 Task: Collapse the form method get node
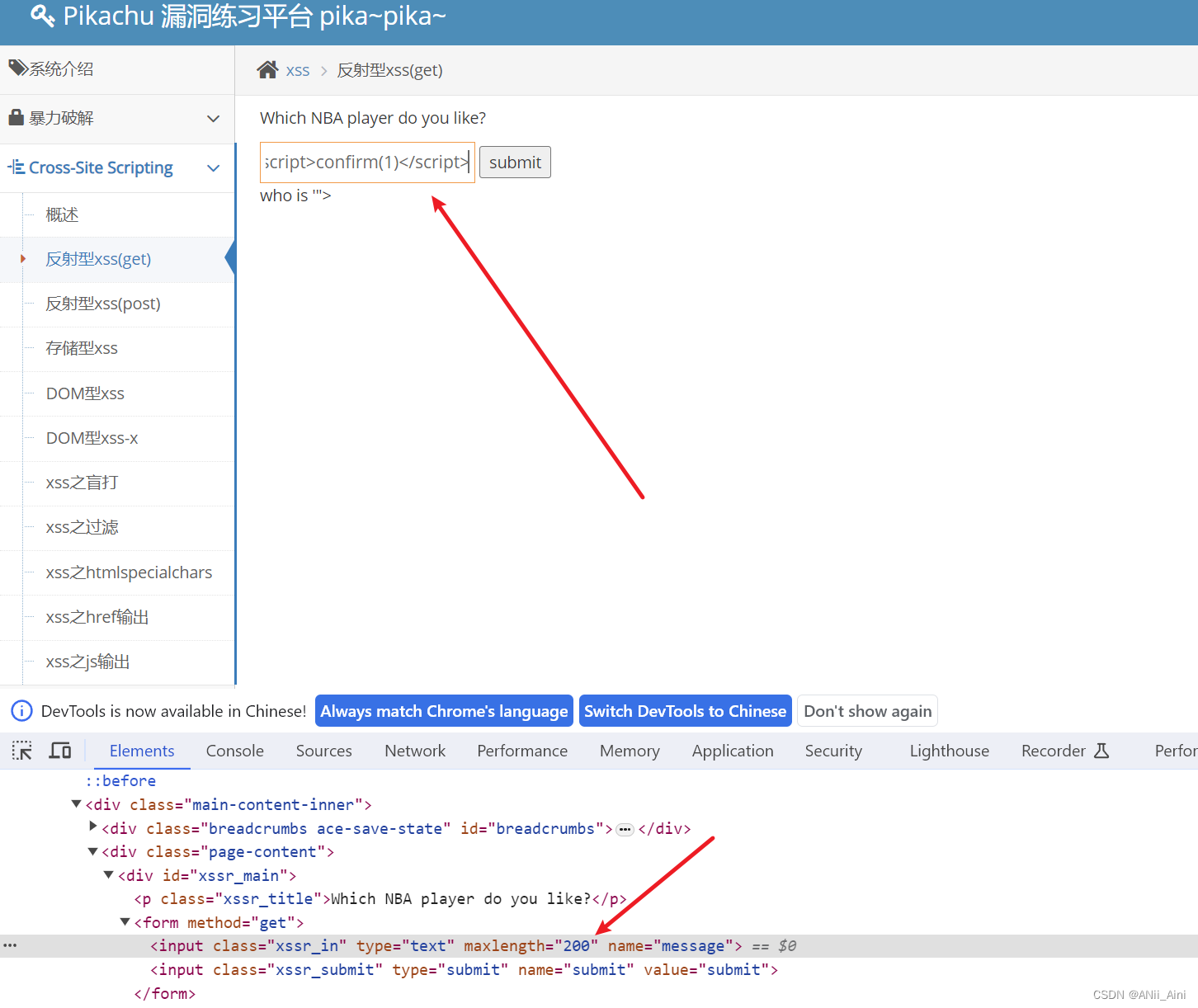click(x=125, y=921)
